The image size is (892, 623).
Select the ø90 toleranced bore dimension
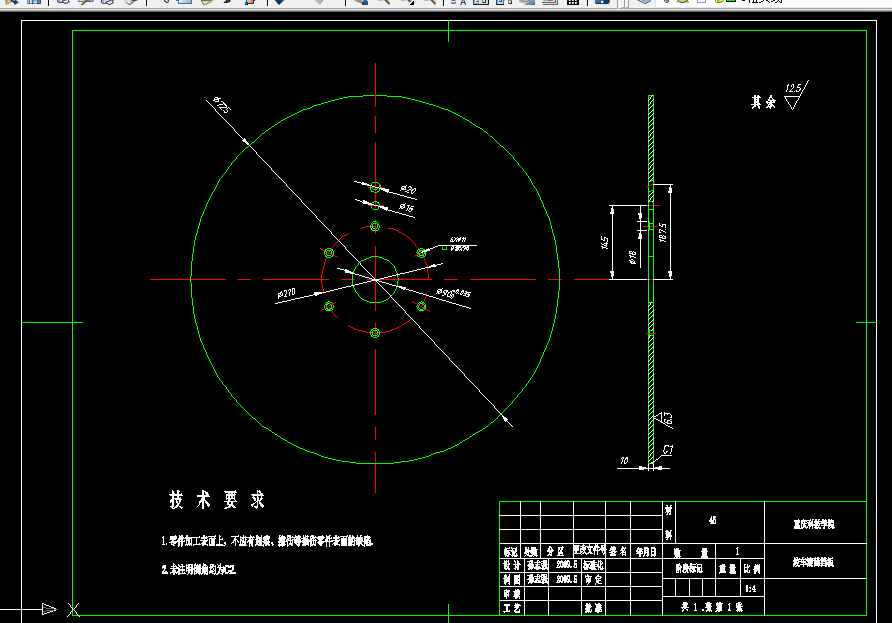(x=453, y=293)
